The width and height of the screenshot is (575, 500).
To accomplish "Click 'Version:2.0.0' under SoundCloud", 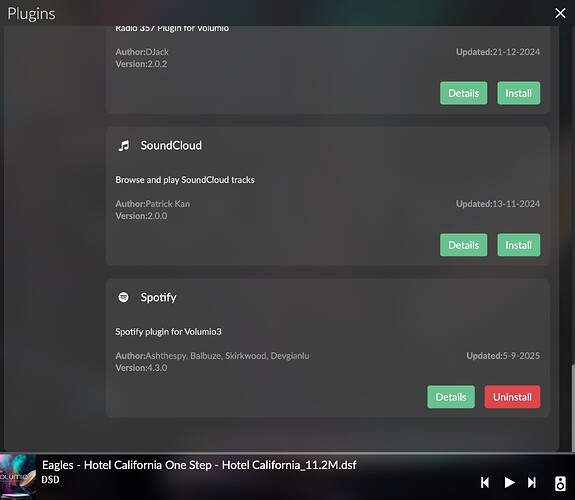I will pos(141,216).
